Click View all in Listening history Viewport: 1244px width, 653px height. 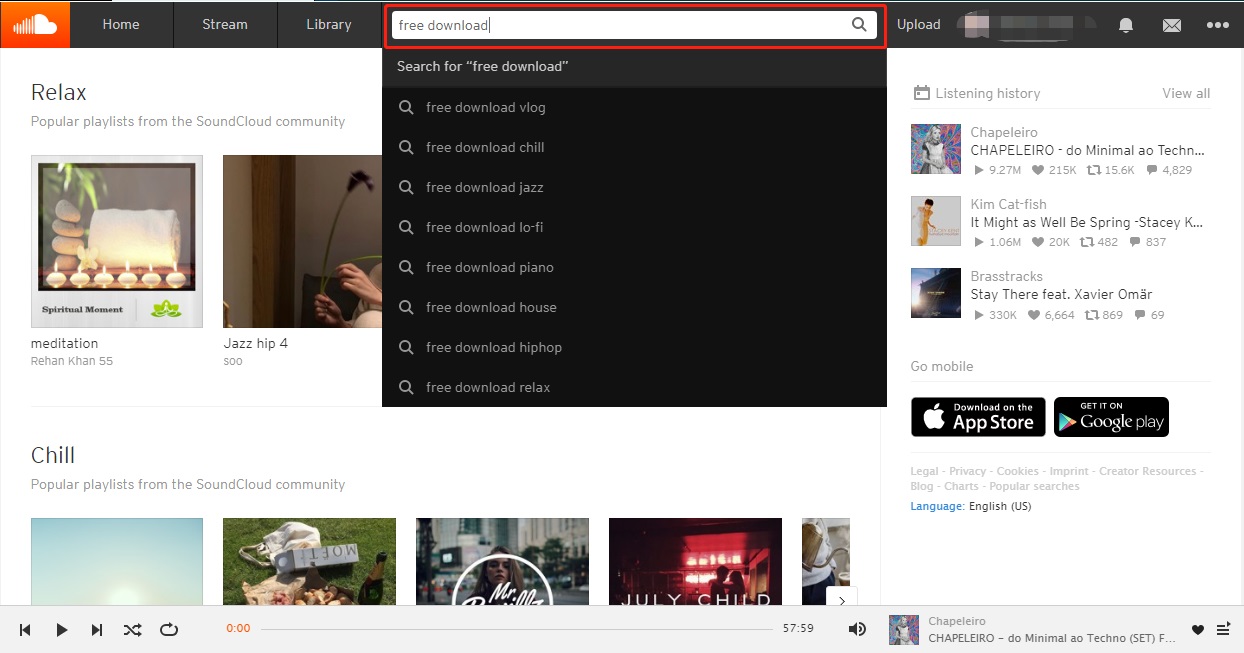1186,93
